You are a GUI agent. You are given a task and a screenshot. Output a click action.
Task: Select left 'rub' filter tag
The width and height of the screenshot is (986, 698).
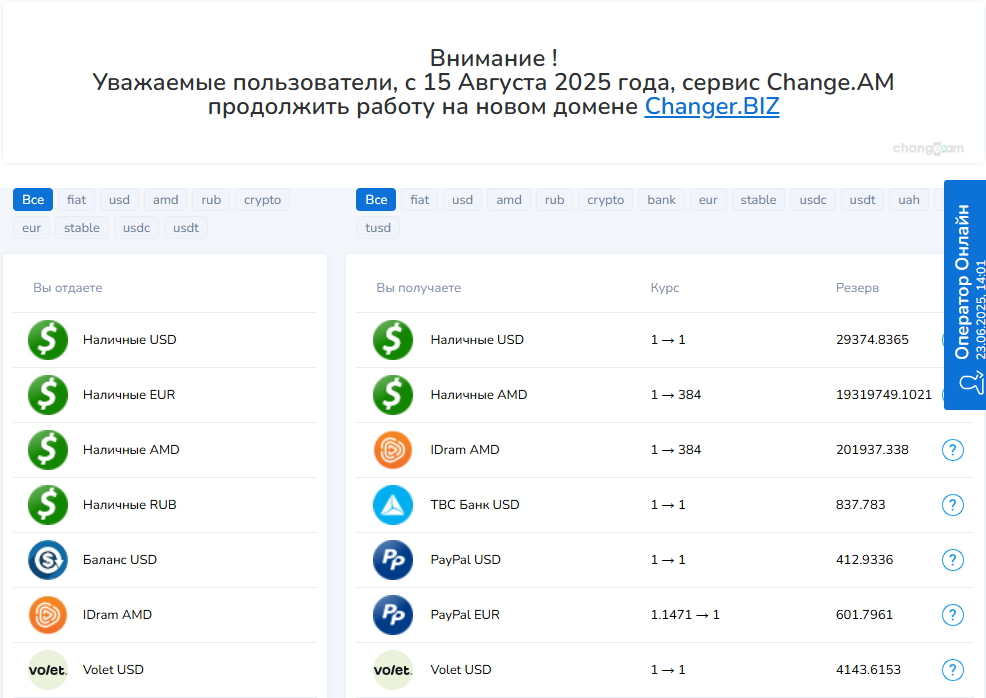[x=211, y=200]
